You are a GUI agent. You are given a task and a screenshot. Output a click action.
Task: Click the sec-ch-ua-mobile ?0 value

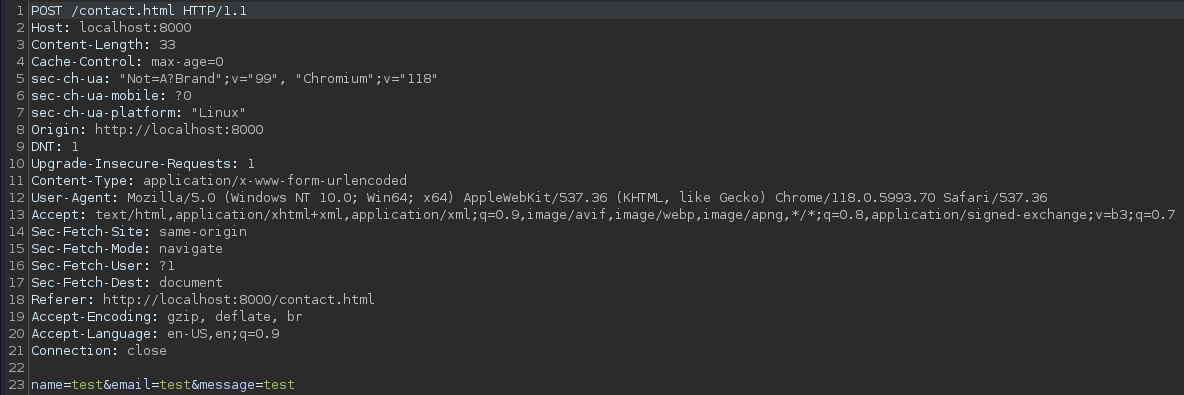coord(183,96)
